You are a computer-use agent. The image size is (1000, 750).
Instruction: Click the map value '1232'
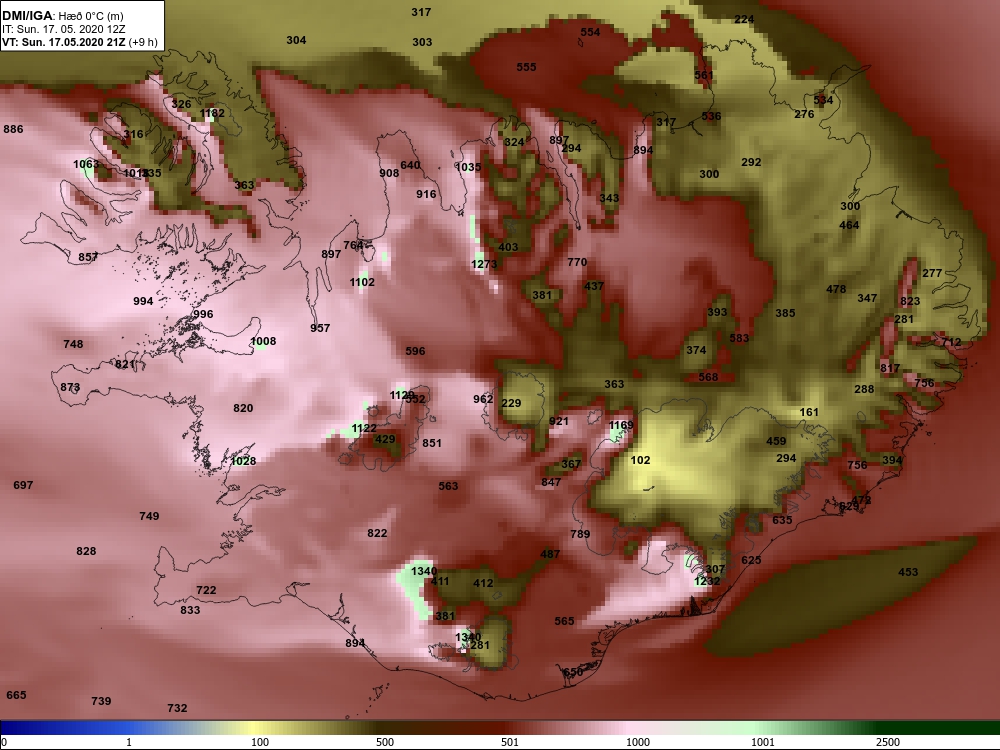[x=707, y=581]
